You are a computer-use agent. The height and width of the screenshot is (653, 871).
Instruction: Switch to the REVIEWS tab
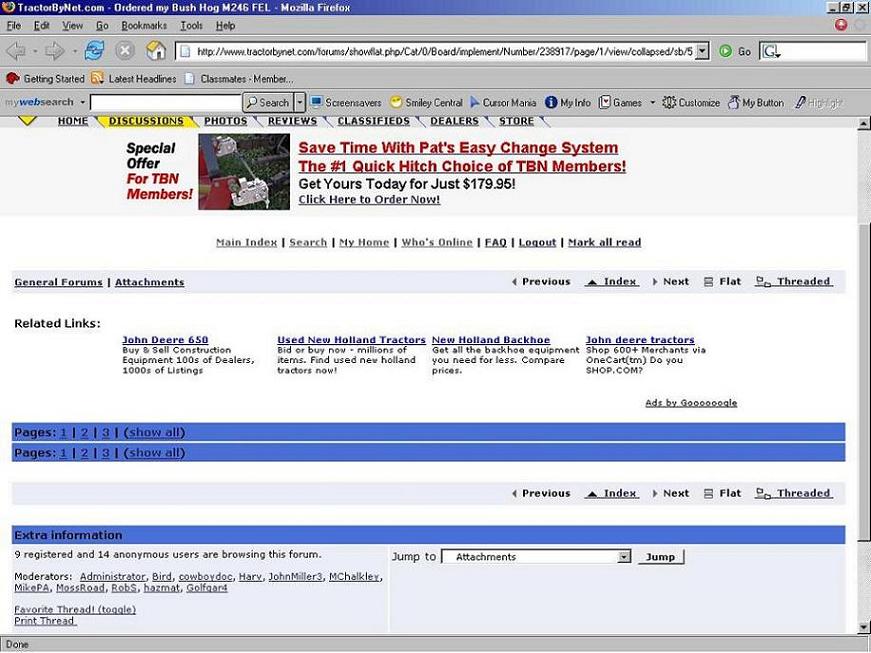coord(292,121)
